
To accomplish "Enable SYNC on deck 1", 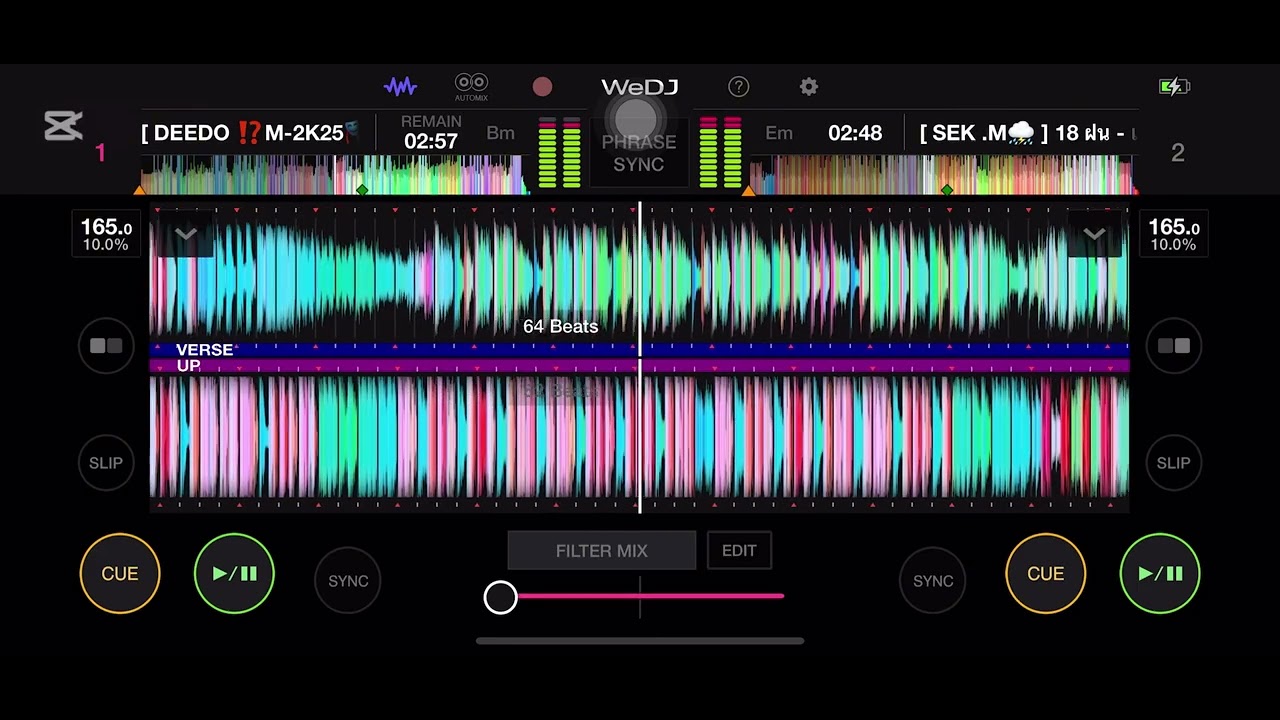I will (348, 580).
